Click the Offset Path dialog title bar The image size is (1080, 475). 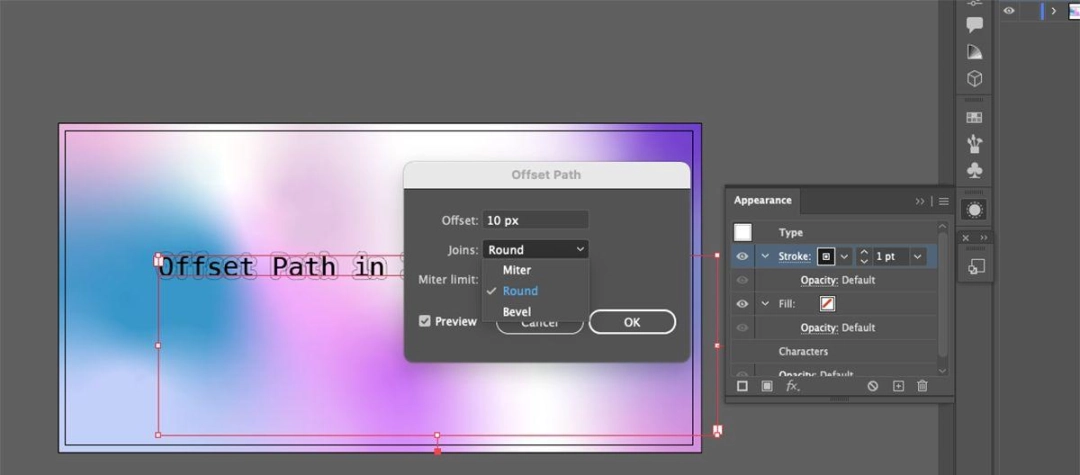546,175
